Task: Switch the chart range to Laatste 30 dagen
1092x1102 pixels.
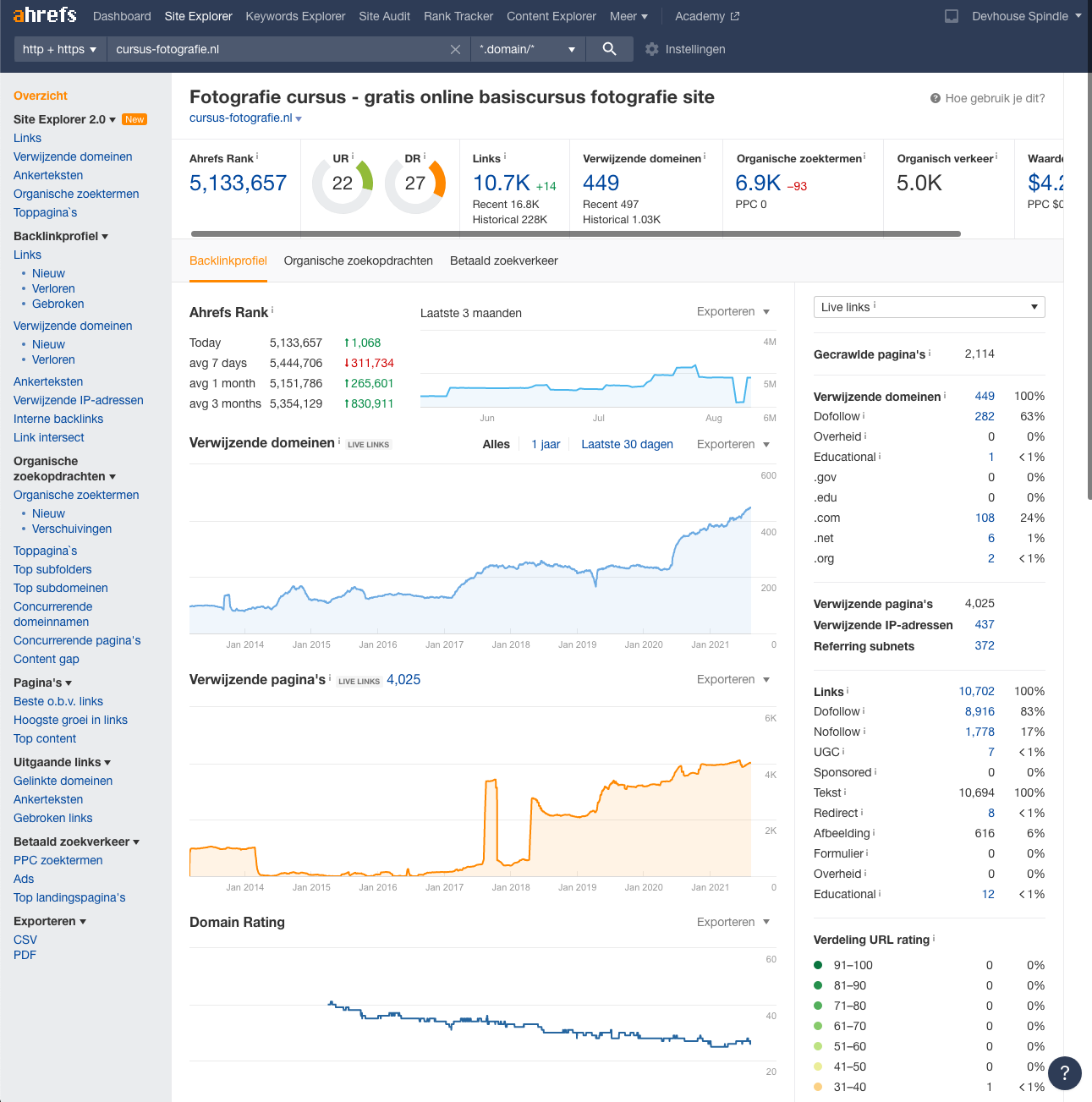Action: (628, 444)
